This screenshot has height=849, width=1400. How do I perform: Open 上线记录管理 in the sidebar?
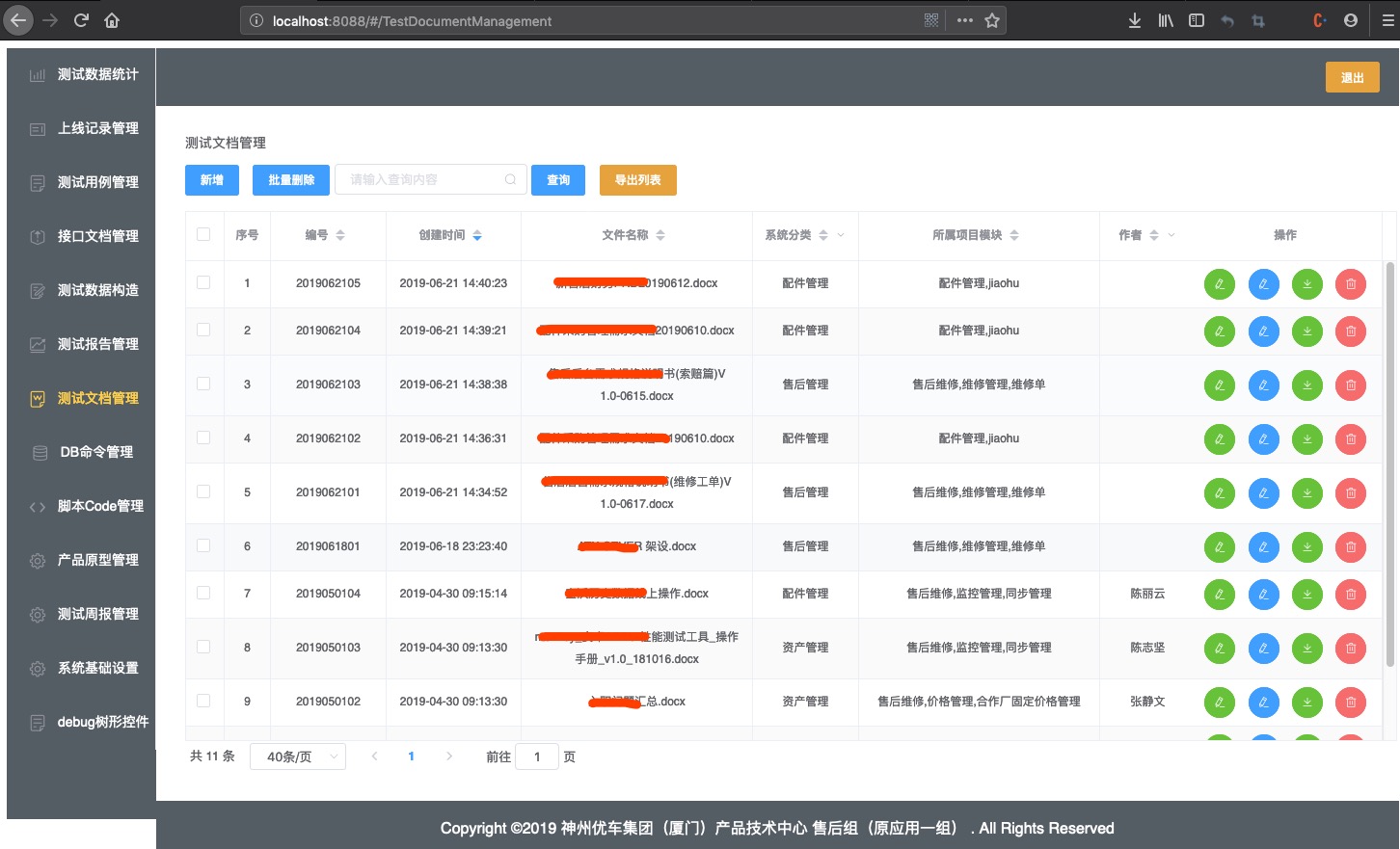tap(81, 128)
